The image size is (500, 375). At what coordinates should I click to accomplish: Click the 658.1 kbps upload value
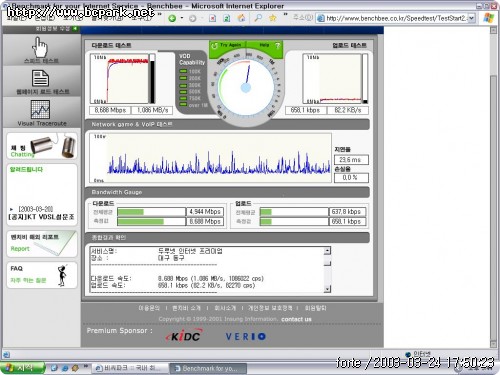pyautogui.click(x=305, y=110)
